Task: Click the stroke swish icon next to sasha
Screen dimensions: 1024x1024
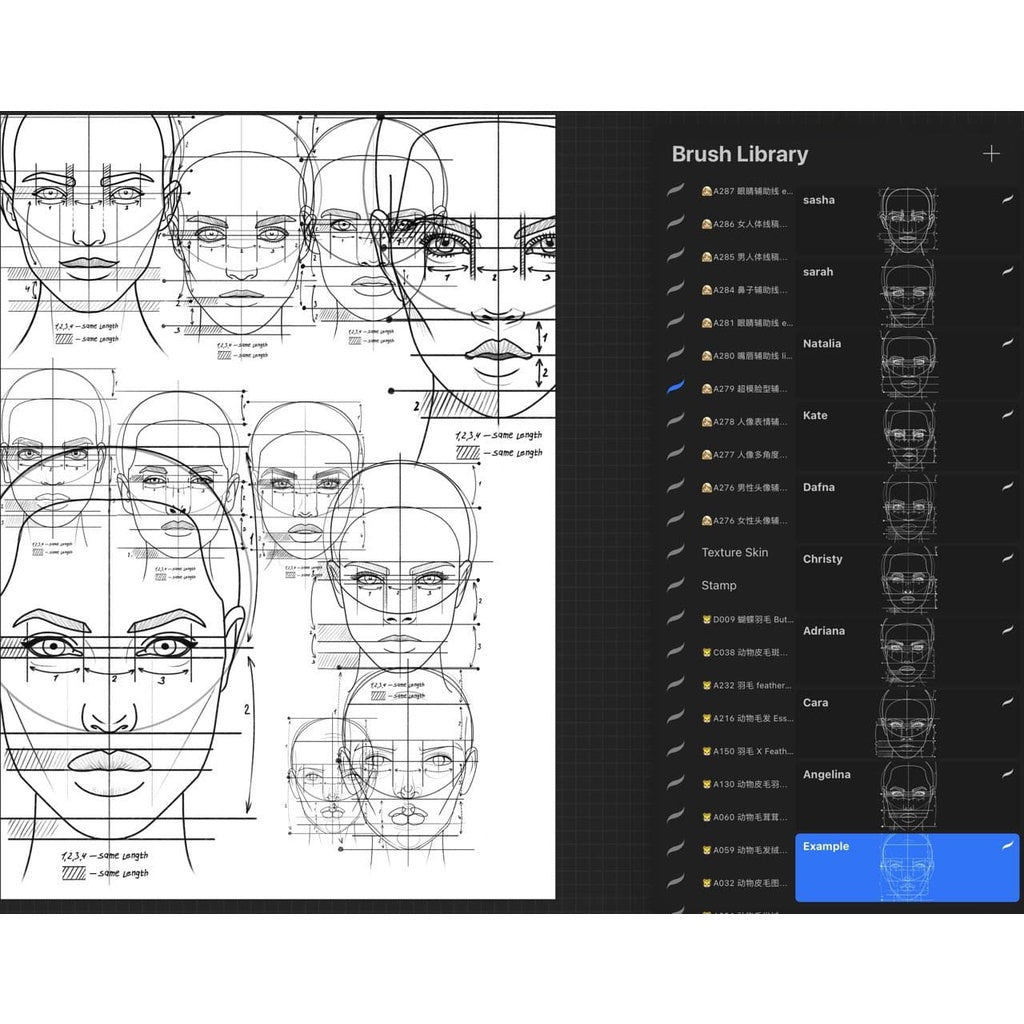Action: 1008,200
